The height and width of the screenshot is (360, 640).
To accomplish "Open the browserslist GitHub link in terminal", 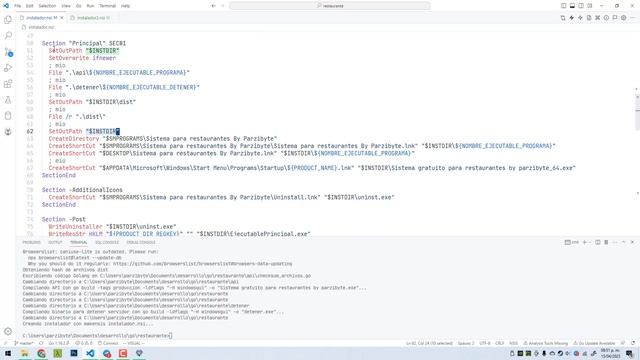I will pyautogui.click(x=202, y=264).
